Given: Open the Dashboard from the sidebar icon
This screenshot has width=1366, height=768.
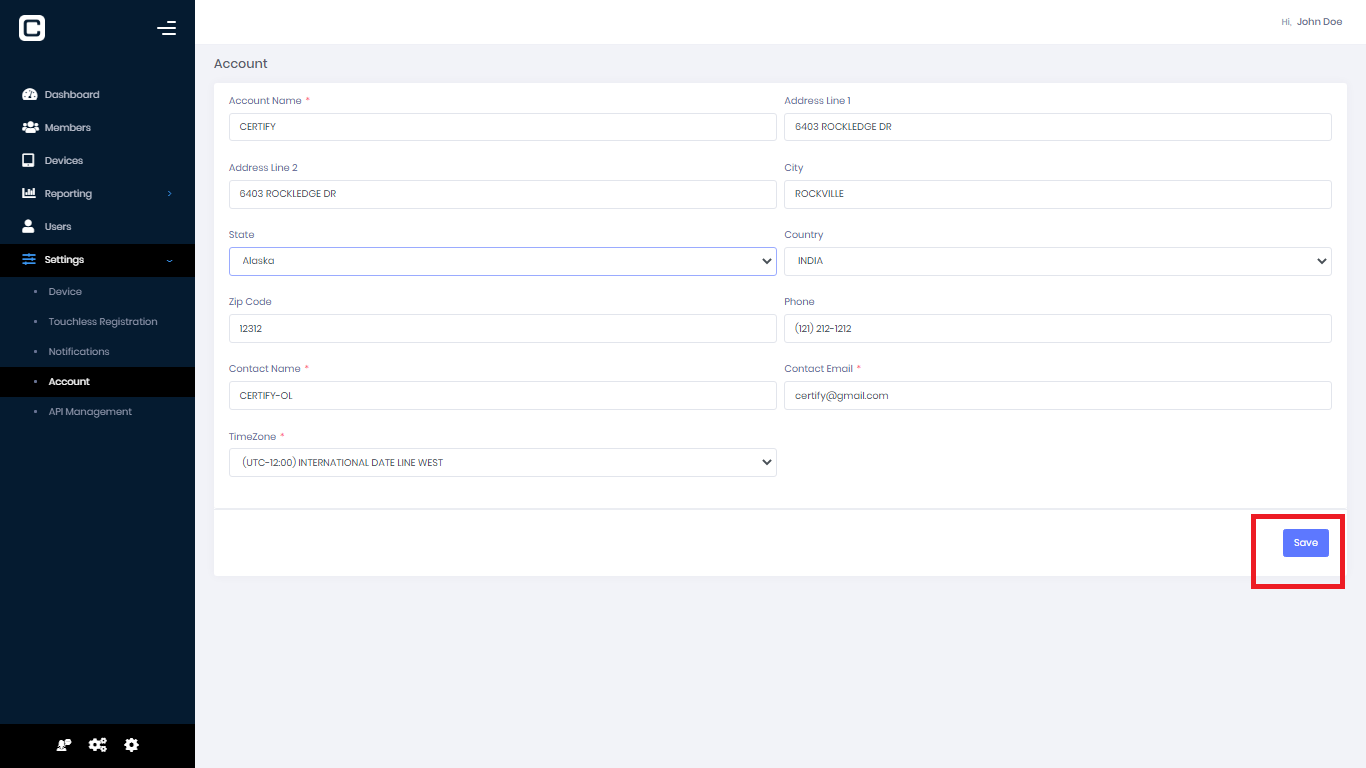Looking at the screenshot, I should click(x=29, y=94).
